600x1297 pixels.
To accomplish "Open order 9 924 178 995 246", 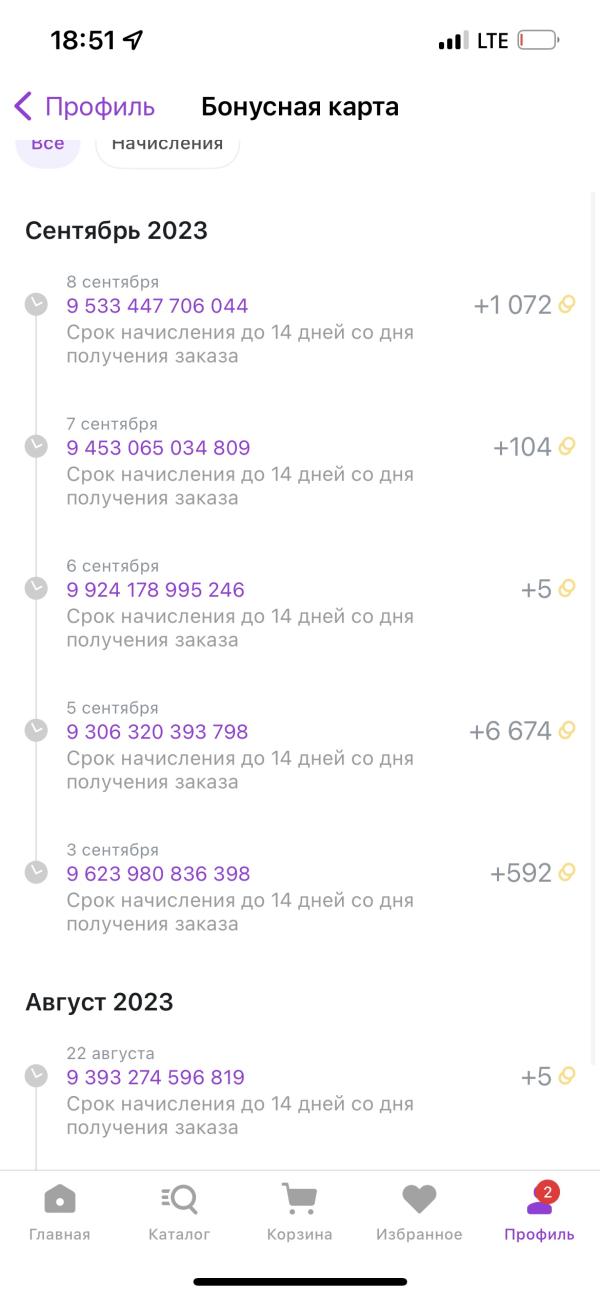I will (x=155, y=590).
